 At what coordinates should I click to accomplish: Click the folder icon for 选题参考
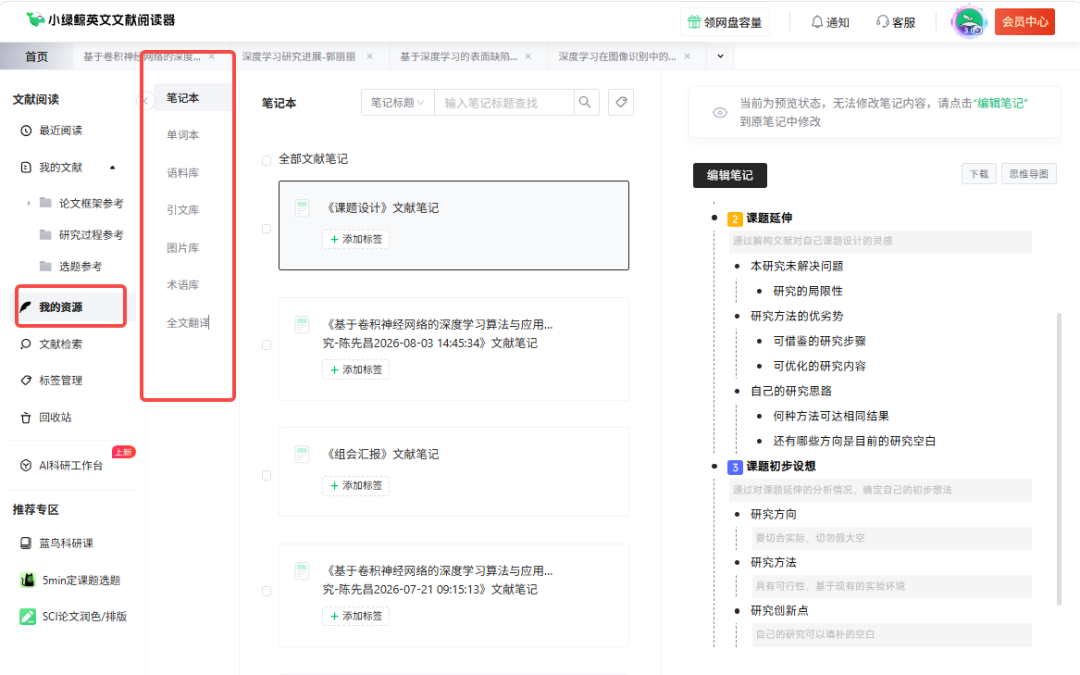pos(45,266)
